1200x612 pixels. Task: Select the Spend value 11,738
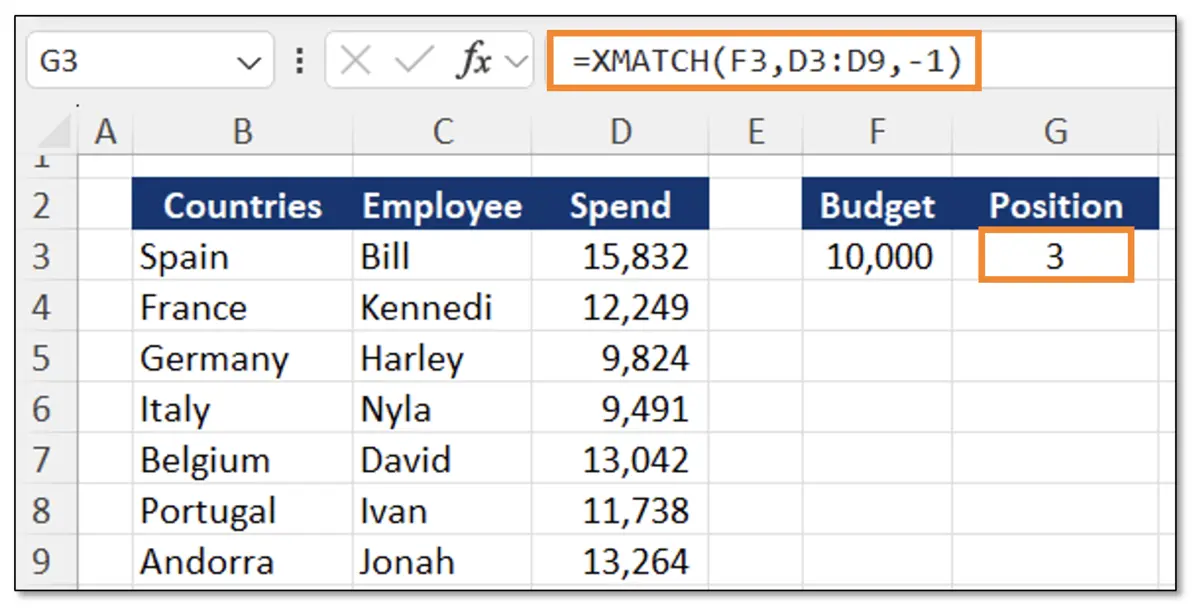pyautogui.click(x=621, y=511)
